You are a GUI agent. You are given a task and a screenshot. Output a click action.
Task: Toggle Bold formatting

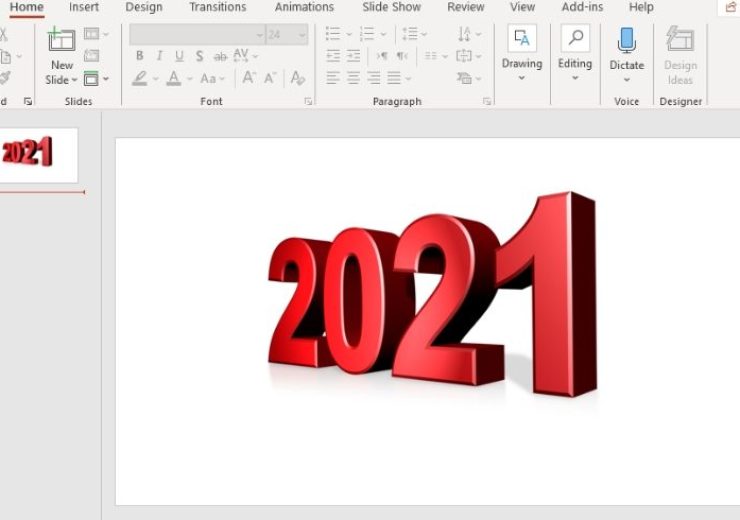[x=140, y=56]
